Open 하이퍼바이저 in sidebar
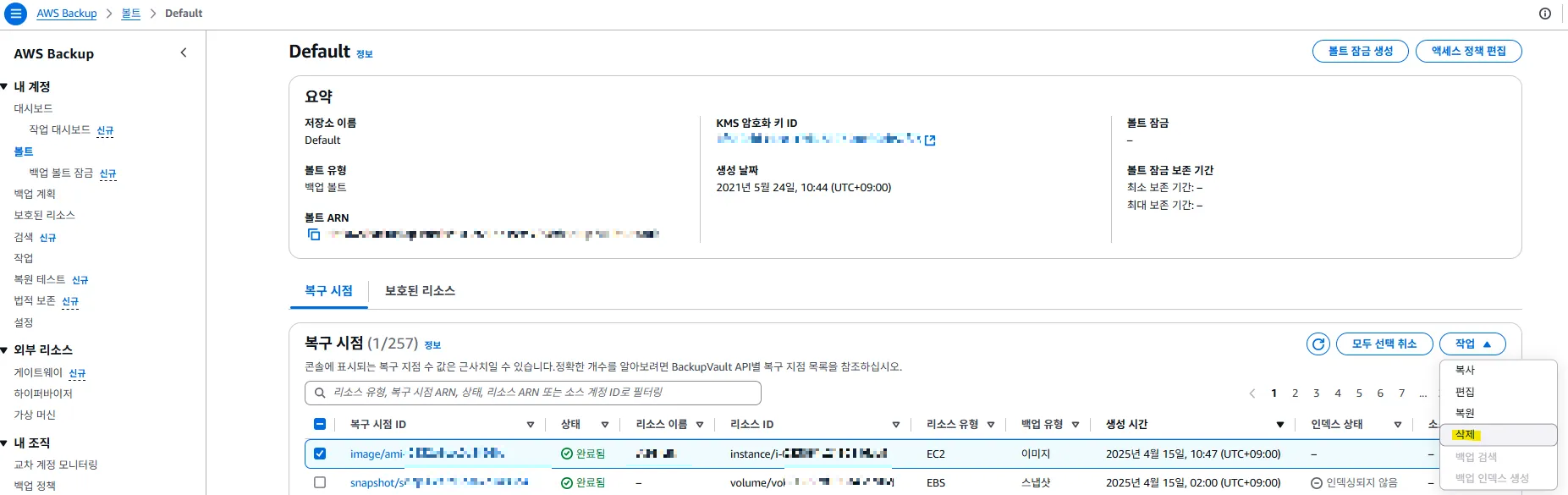 [x=43, y=393]
